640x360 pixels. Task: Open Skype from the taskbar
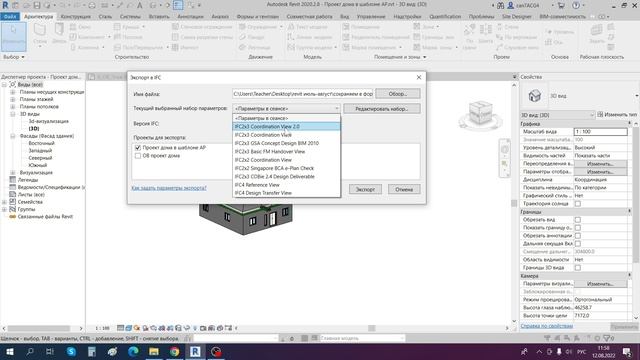tap(71, 352)
